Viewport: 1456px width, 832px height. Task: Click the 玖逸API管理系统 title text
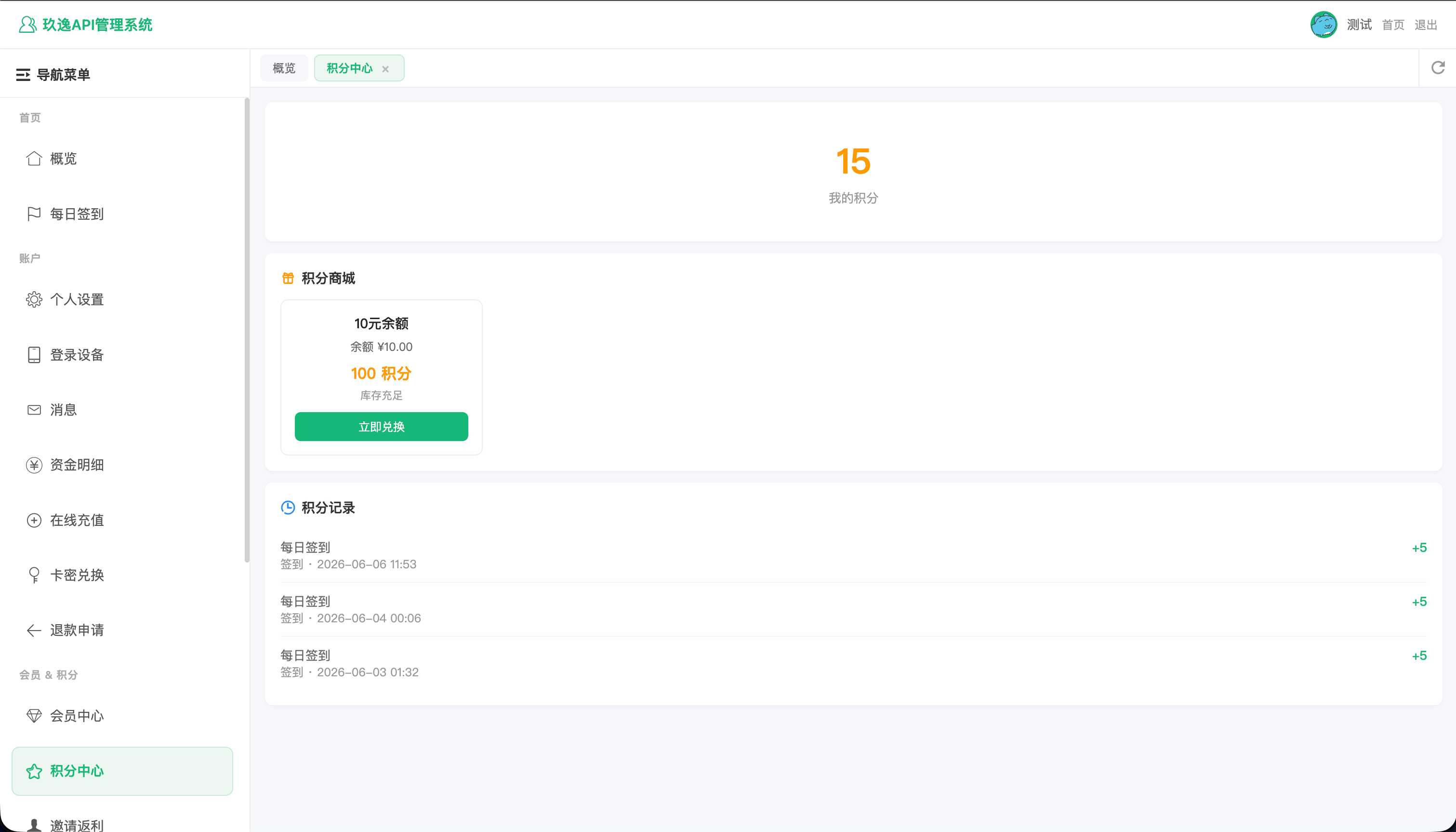click(97, 25)
